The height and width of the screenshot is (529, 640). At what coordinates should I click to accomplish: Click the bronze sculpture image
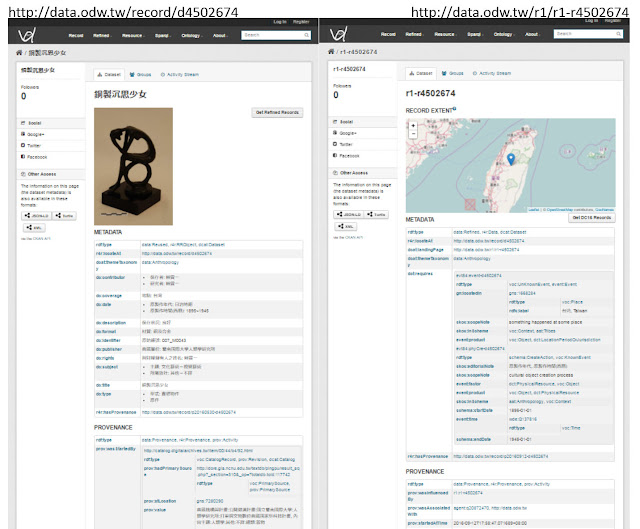tap(133, 167)
